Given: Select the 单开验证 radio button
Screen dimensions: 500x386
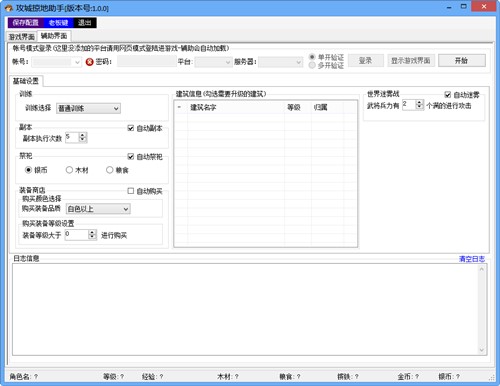Looking at the screenshot, I should click(x=327, y=57).
